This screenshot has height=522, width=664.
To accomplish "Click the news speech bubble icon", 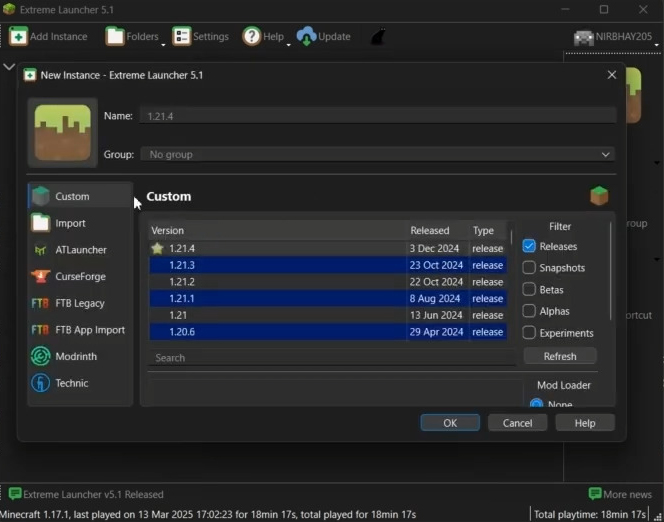I will (15, 494).
